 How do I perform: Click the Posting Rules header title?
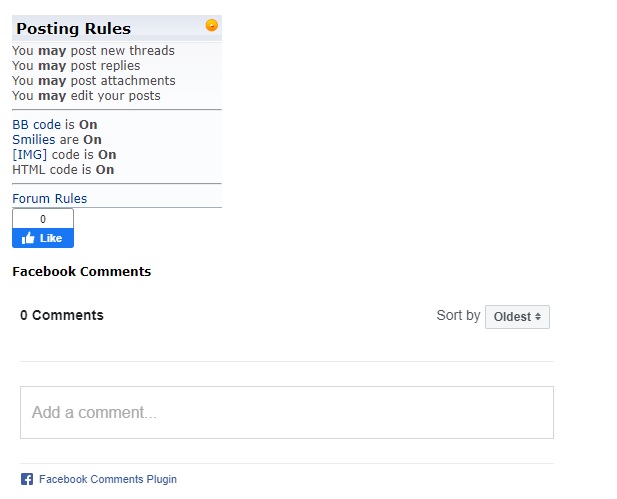[73, 29]
